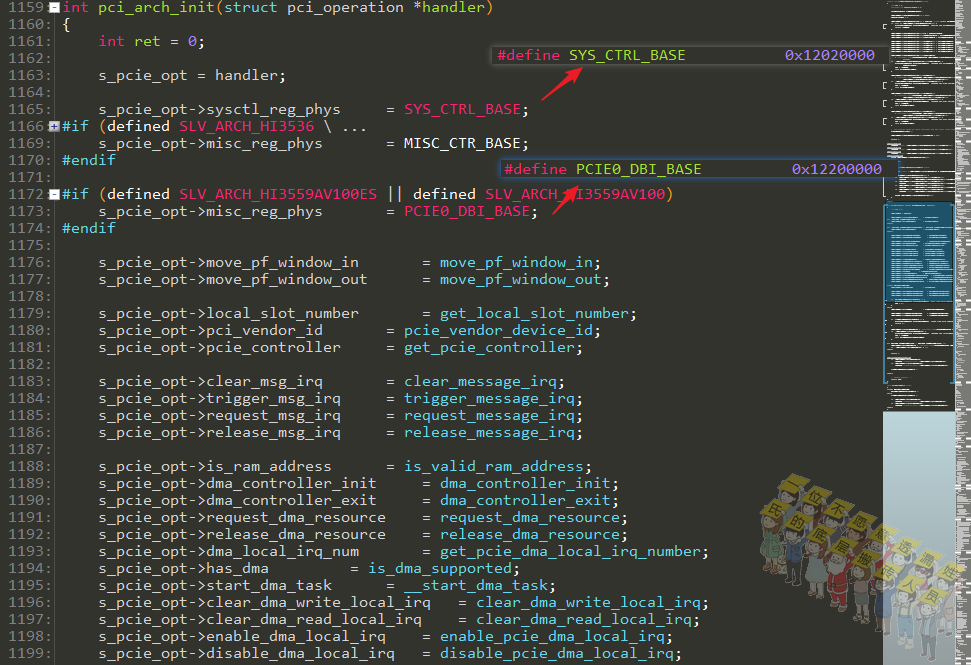
Task: Click move_pf_window_in after the equals sign
Action: click(x=516, y=263)
